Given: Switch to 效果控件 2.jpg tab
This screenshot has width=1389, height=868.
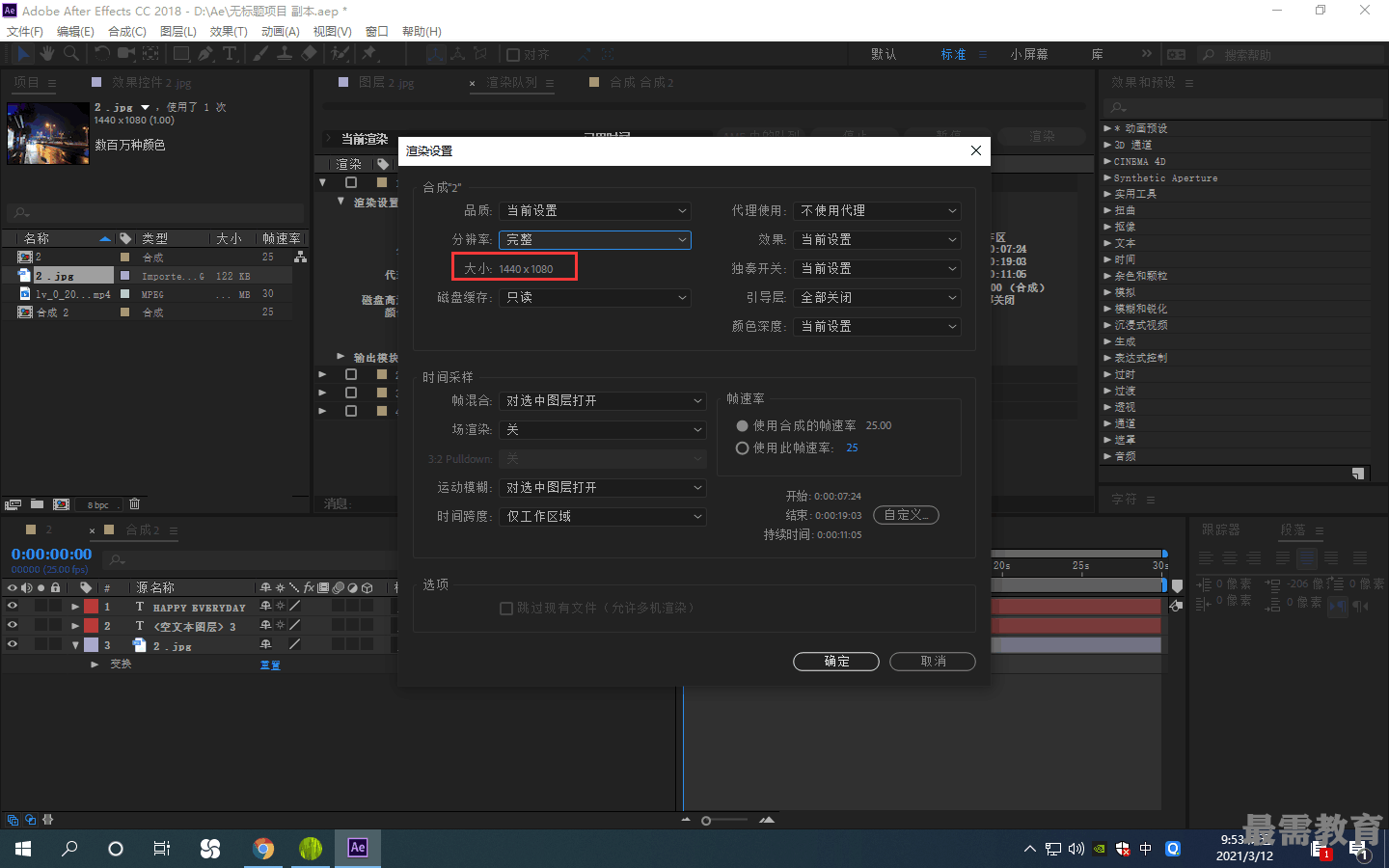Looking at the screenshot, I should [x=151, y=83].
